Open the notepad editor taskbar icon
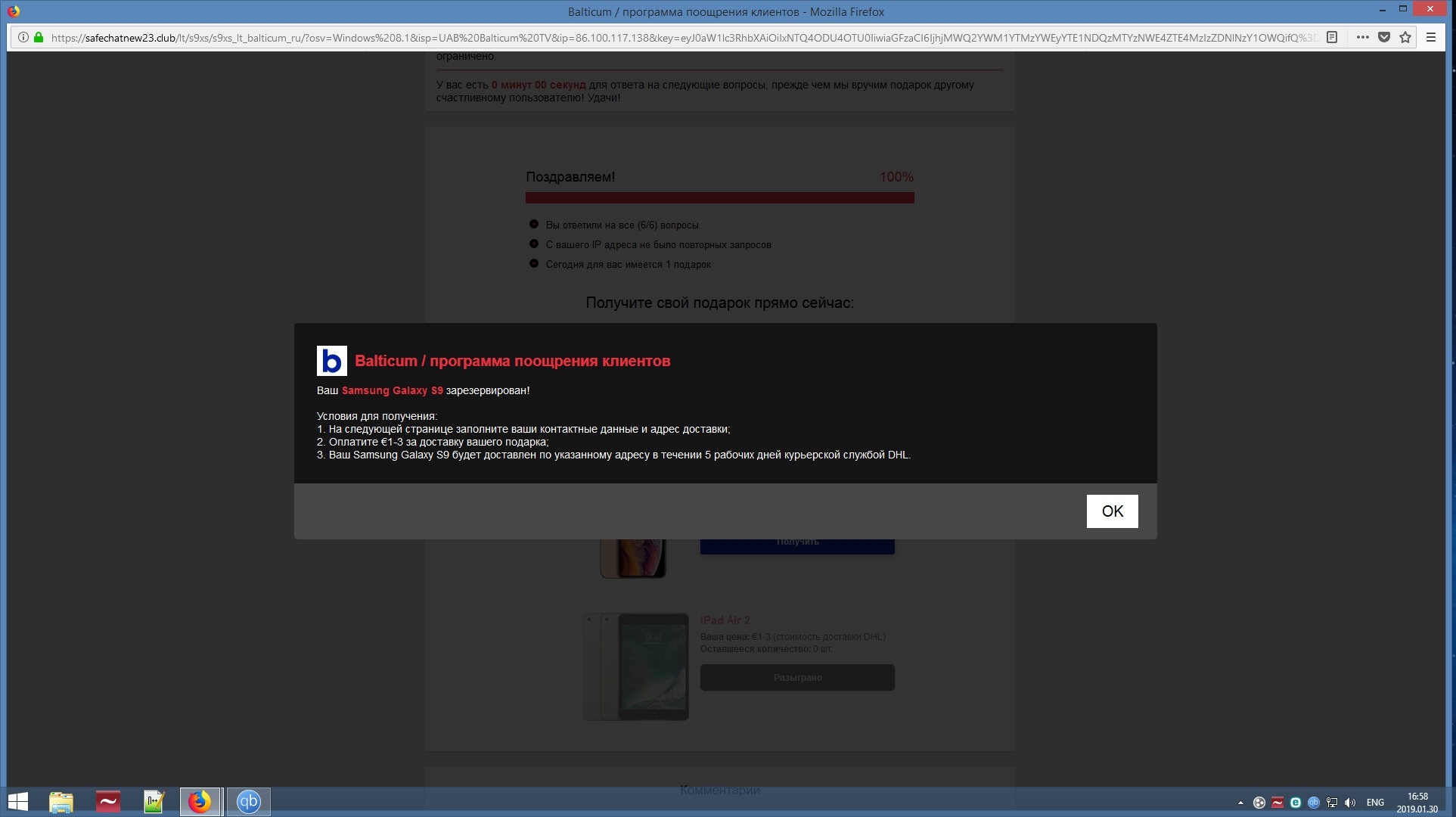 (x=154, y=801)
